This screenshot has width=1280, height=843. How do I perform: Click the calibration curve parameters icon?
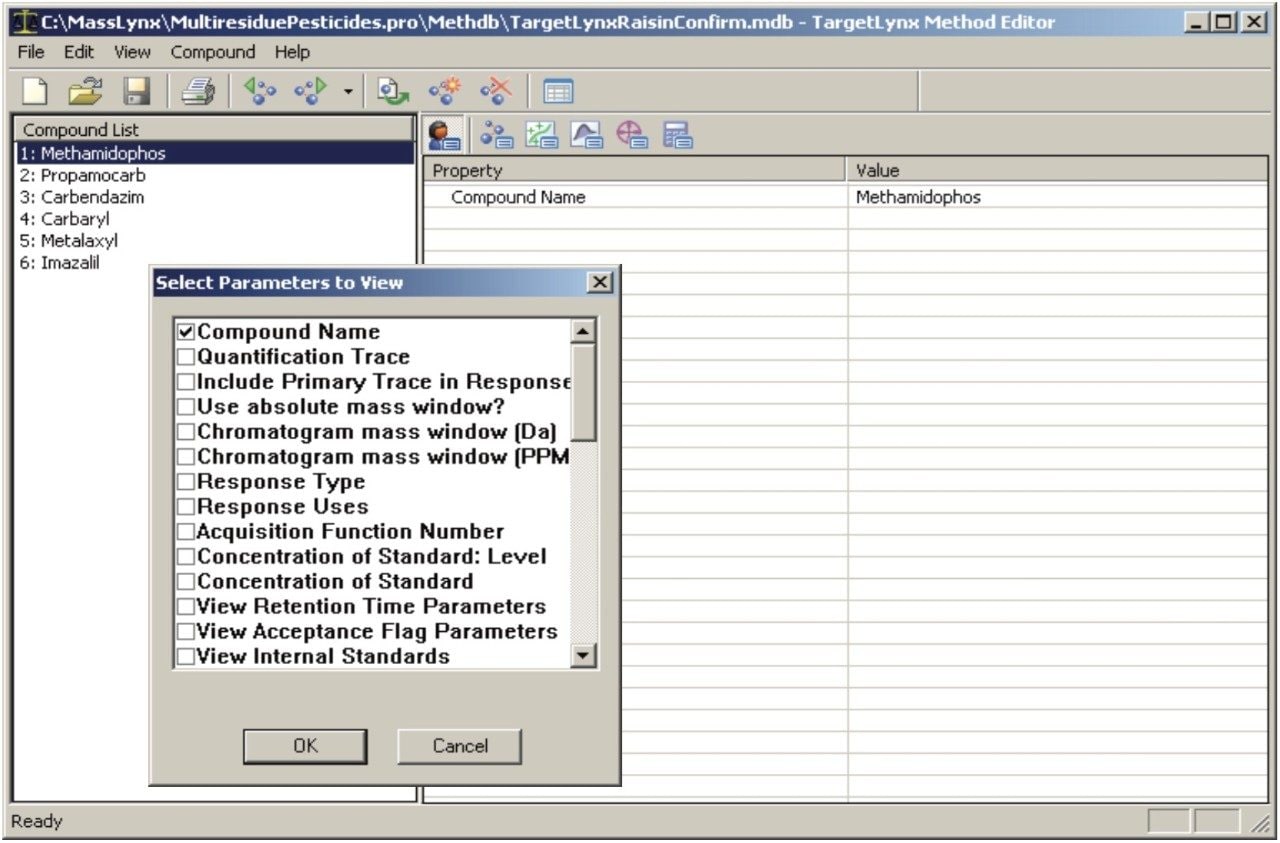(x=541, y=135)
